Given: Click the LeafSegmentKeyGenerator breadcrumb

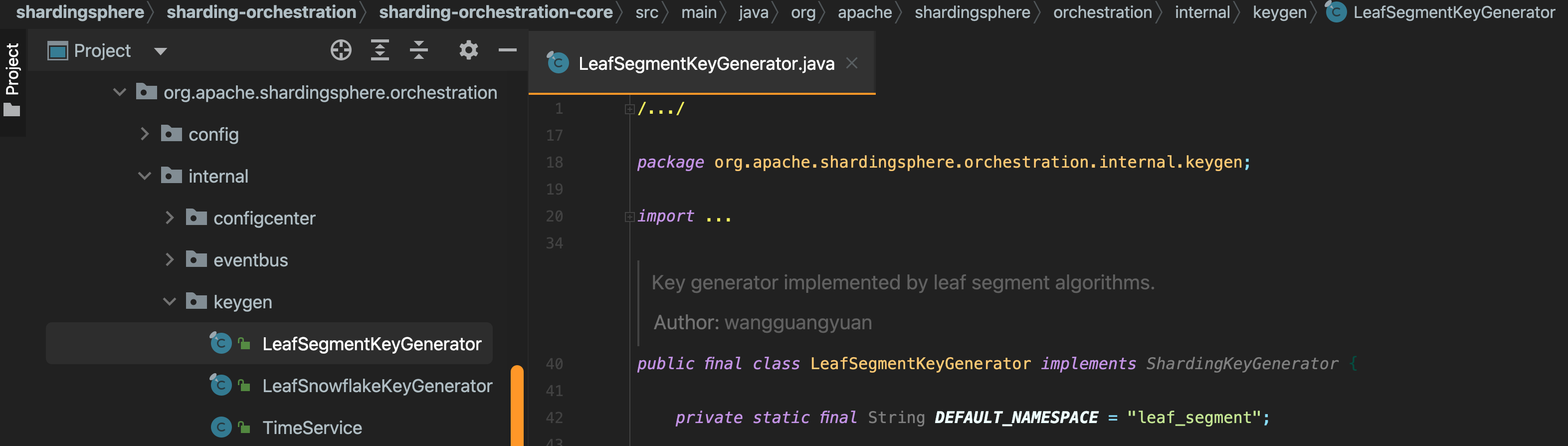Looking at the screenshot, I should (x=1454, y=12).
